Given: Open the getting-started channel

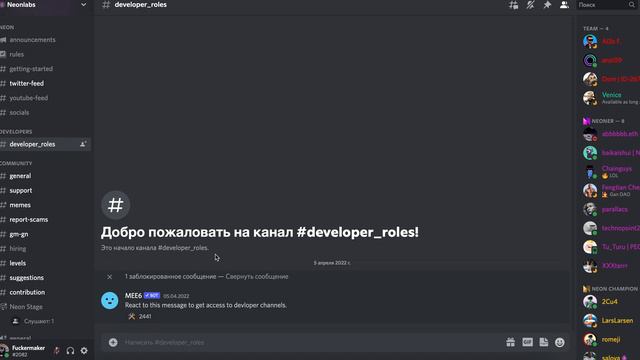Looking at the screenshot, I should (x=31, y=69).
